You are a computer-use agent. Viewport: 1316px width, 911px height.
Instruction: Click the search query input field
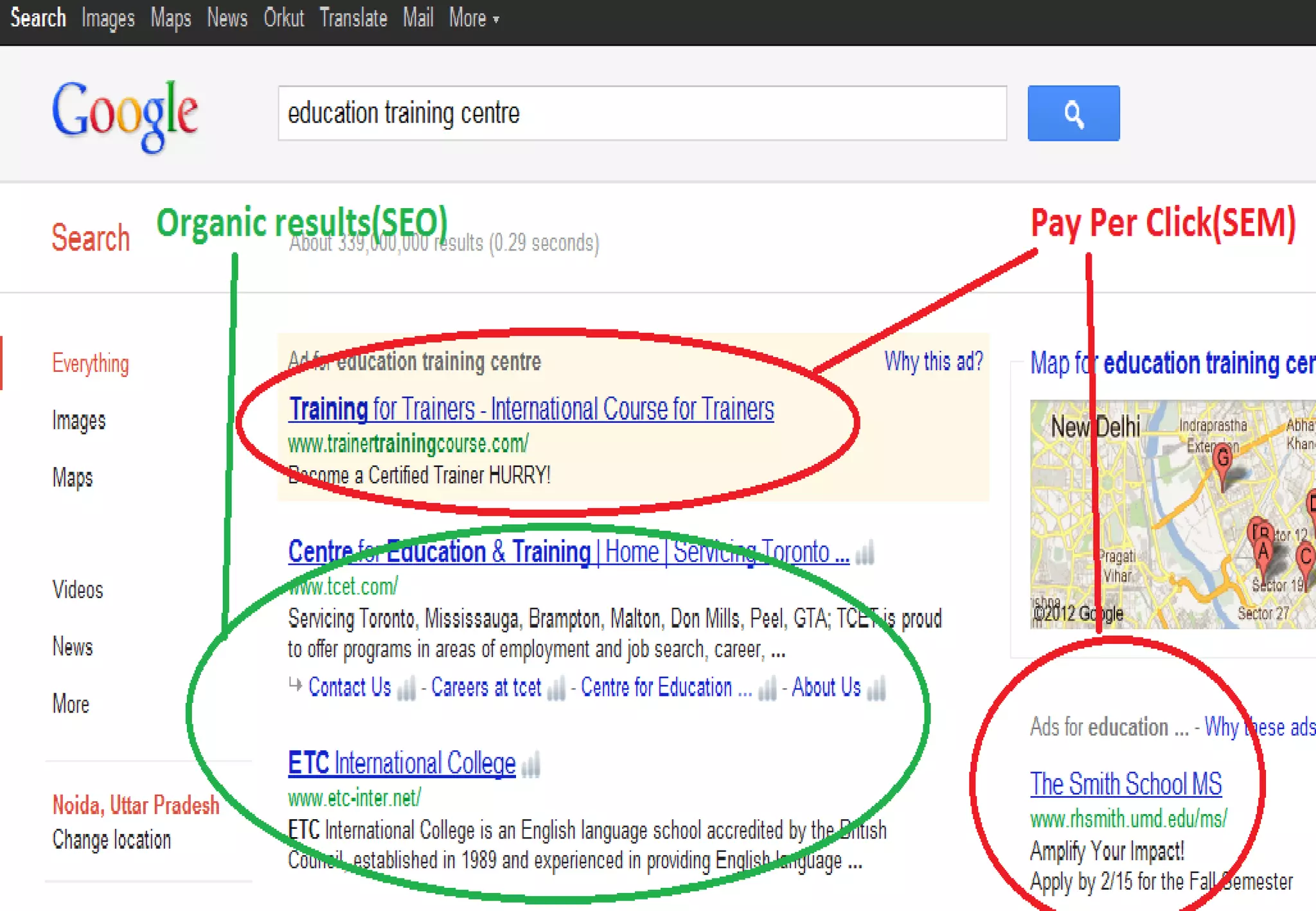(x=641, y=113)
